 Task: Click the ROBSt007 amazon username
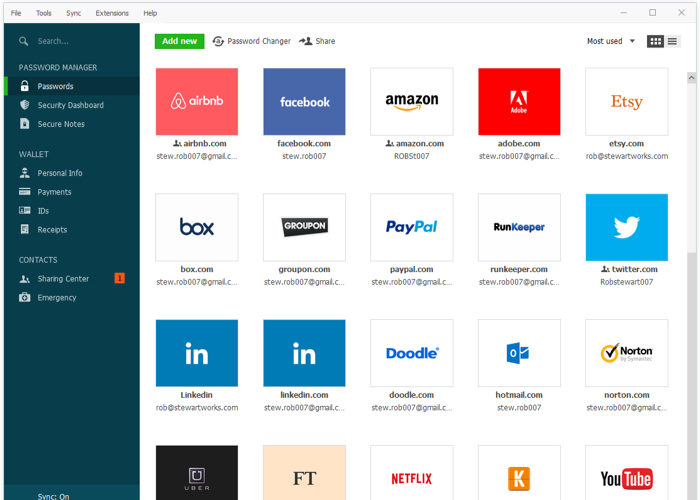tap(412, 156)
